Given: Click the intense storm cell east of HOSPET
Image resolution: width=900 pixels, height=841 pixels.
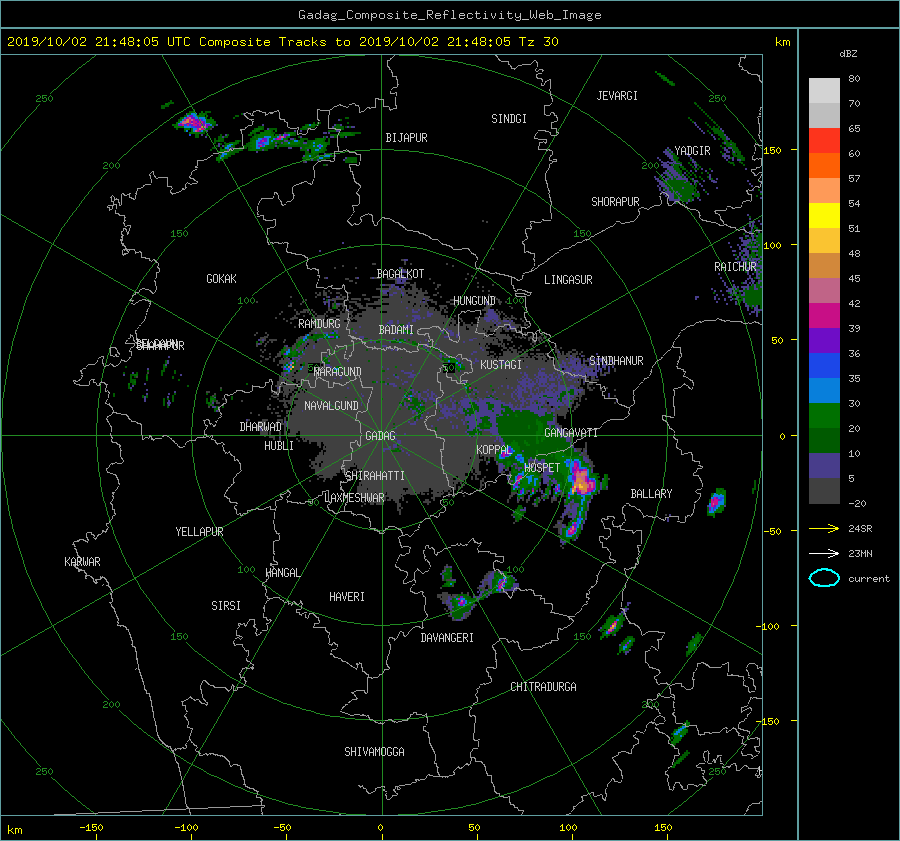Looking at the screenshot, I should (x=582, y=480).
